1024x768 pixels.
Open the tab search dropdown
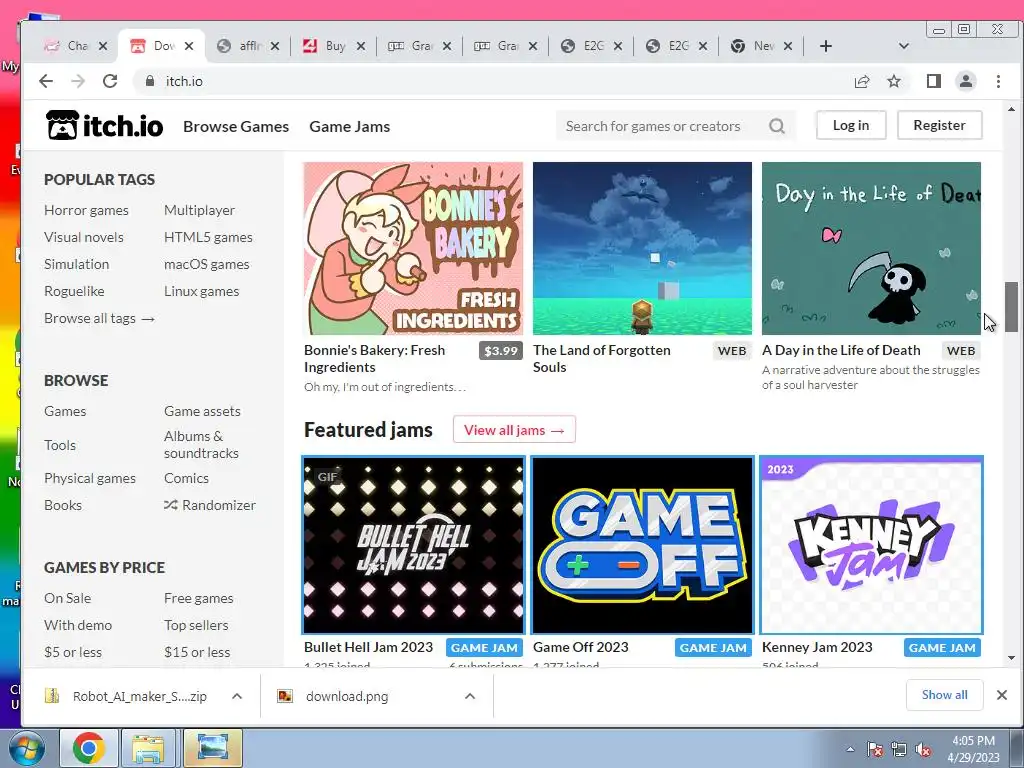tap(904, 46)
